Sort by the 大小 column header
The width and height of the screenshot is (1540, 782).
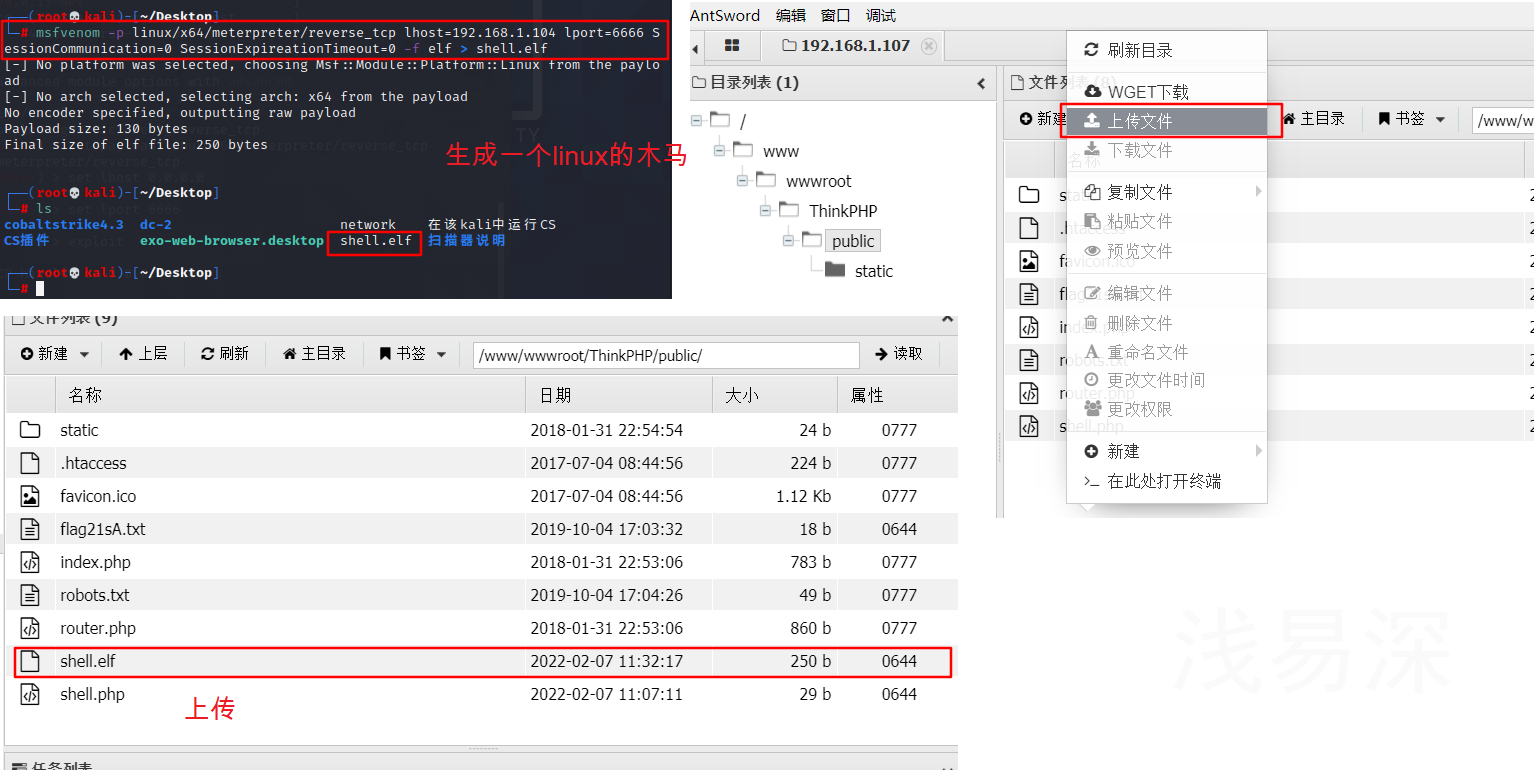(775, 395)
